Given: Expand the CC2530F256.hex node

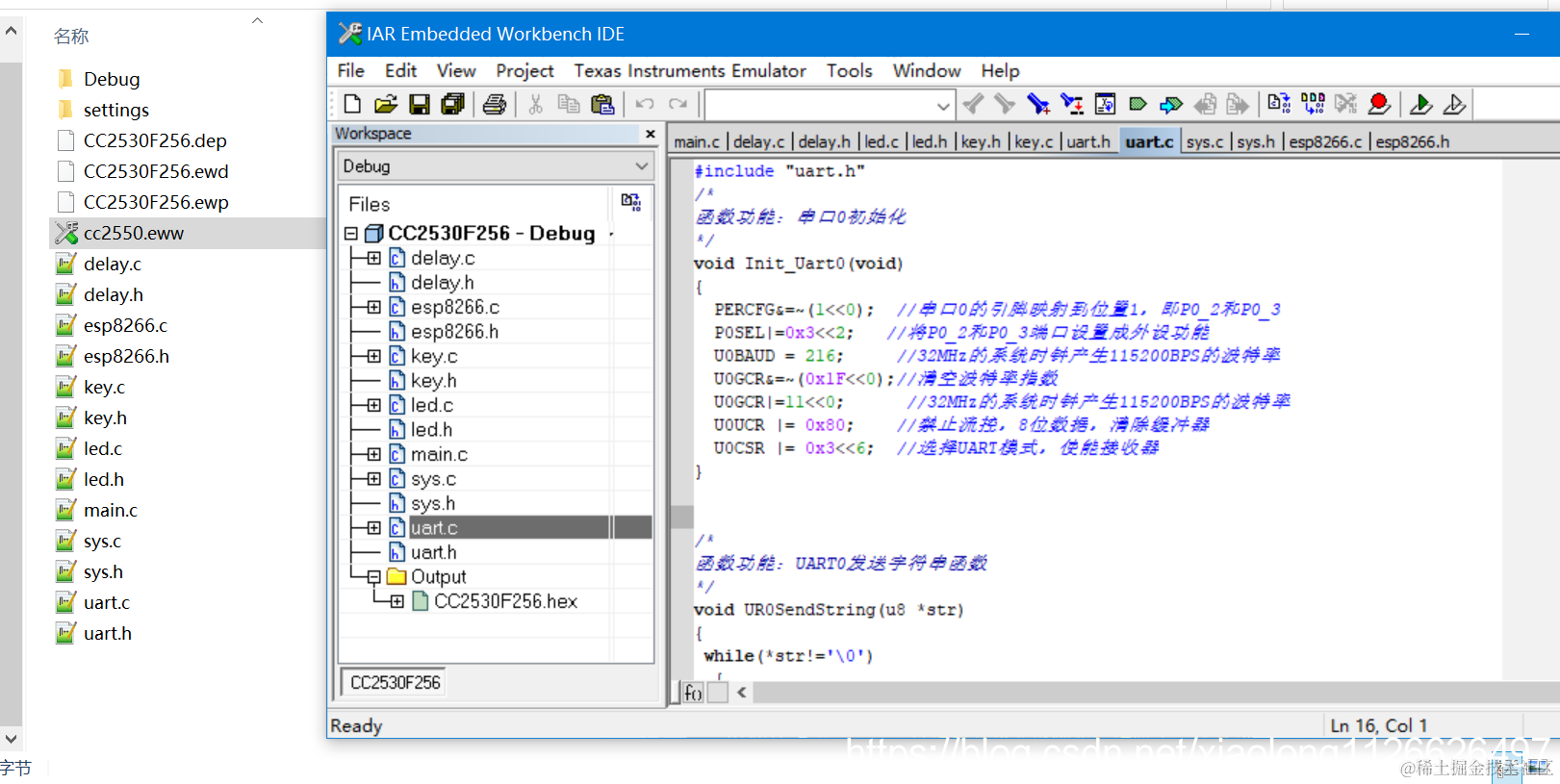Looking at the screenshot, I should 396,601.
